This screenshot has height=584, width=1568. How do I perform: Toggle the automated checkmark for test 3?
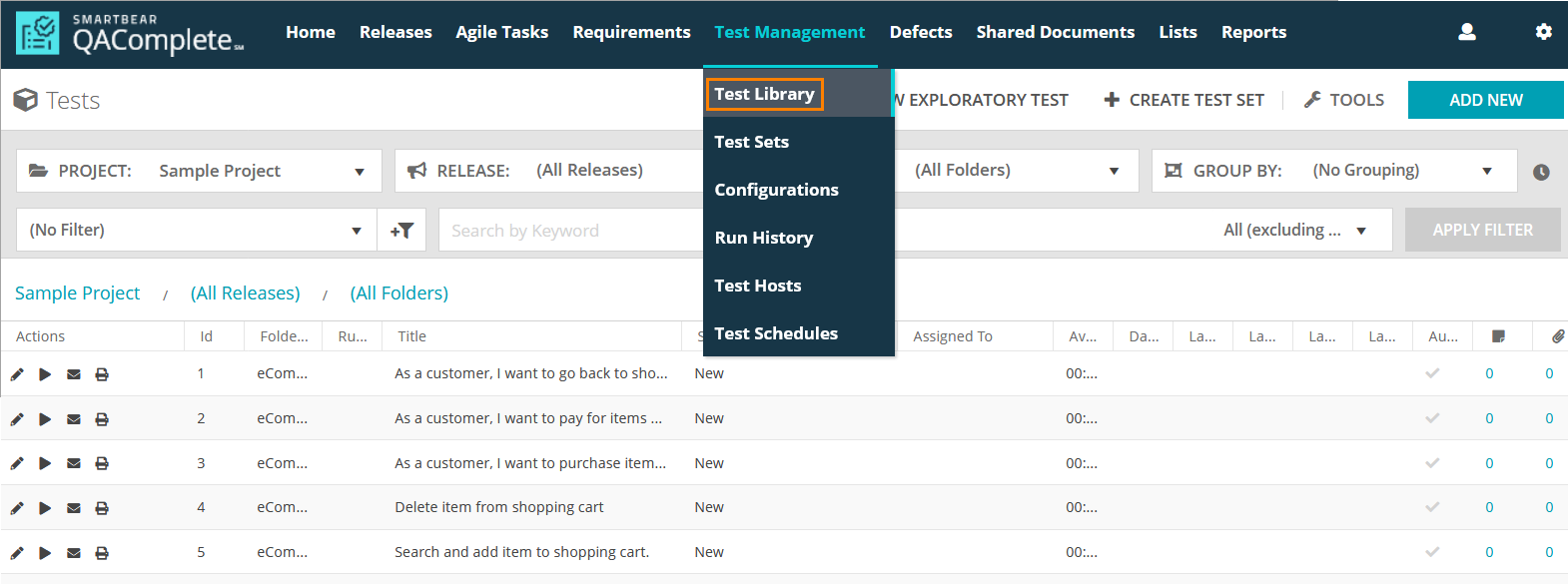click(x=1432, y=463)
